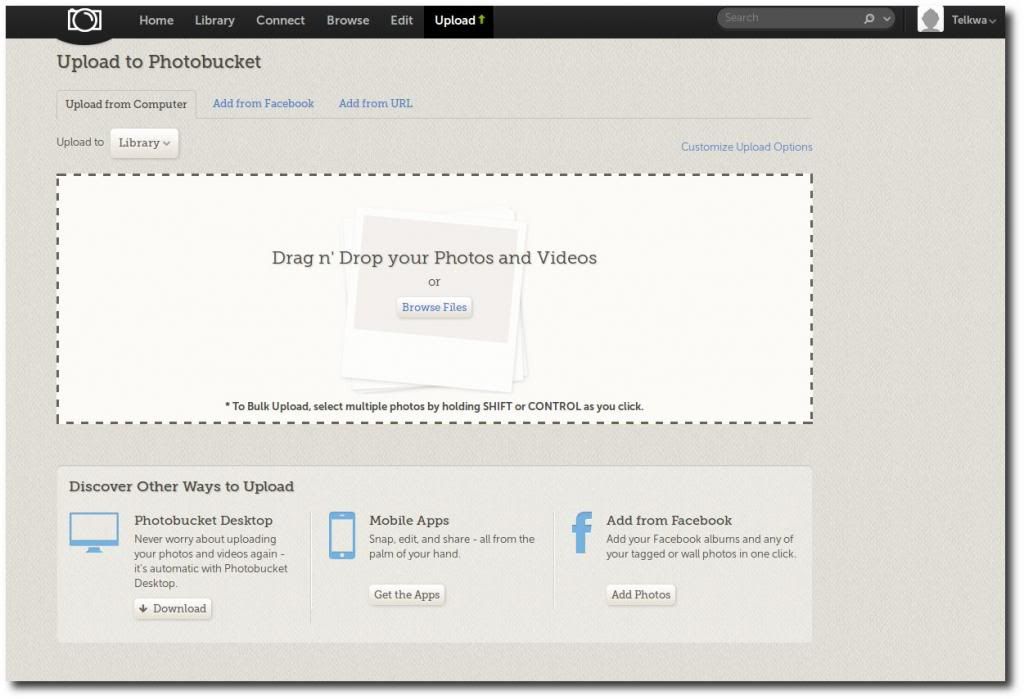1024x699 pixels.
Task: Click the Upload to Photobucket page title
Action: [x=159, y=62]
